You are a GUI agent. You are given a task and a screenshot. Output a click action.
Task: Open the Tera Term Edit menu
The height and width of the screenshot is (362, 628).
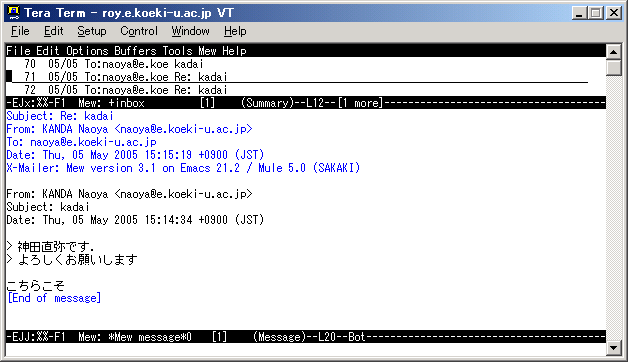(x=54, y=31)
